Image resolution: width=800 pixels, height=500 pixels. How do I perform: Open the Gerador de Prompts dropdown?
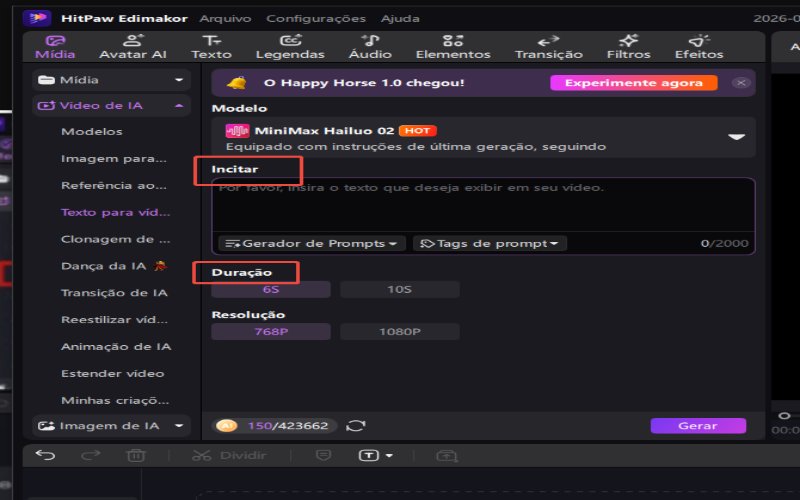[x=312, y=243]
